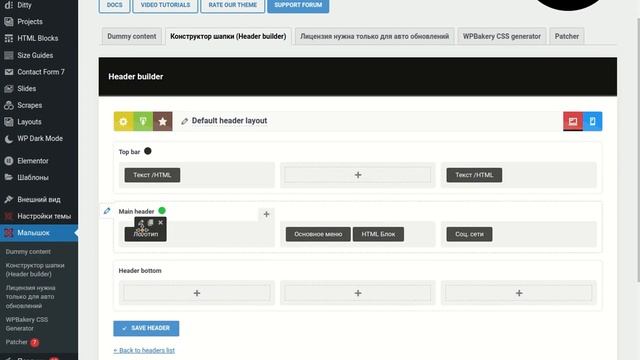The width and height of the screenshot is (640, 360).
Task: Add element to Header bottom left column
Action: pyautogui.click(x=197, y=293)
